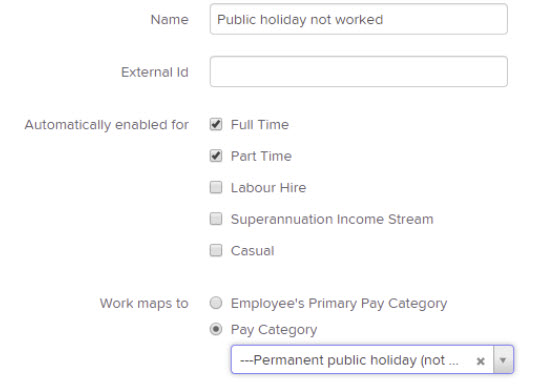Open the pay category dropdown arrow
The height and width of the screenshot is (384, 542).
coord(503,360)
